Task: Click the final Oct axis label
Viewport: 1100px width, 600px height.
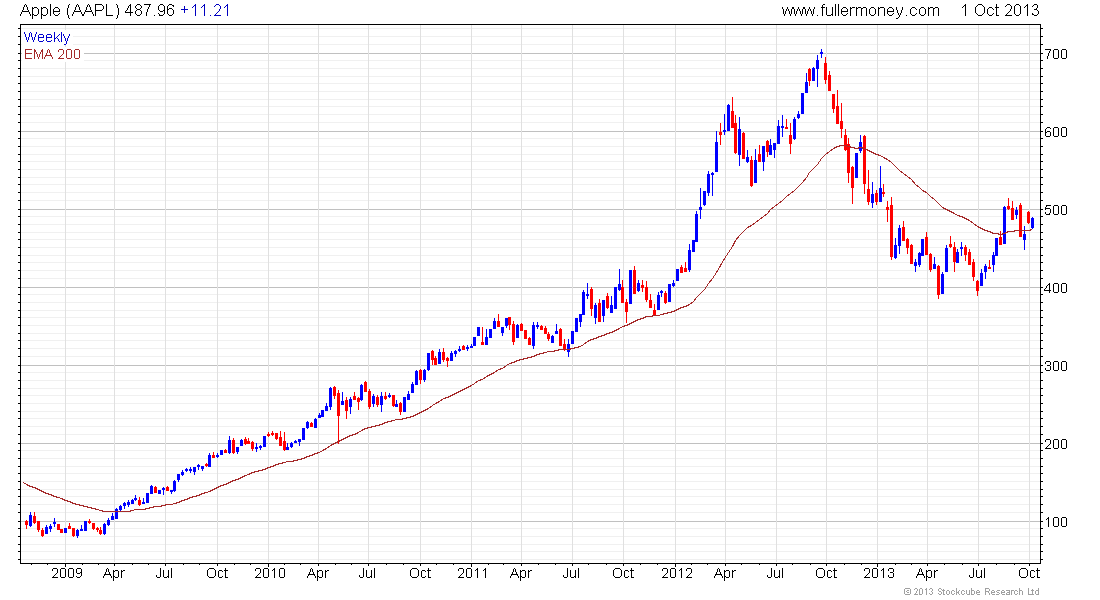Action: (x=1028, y=573)
